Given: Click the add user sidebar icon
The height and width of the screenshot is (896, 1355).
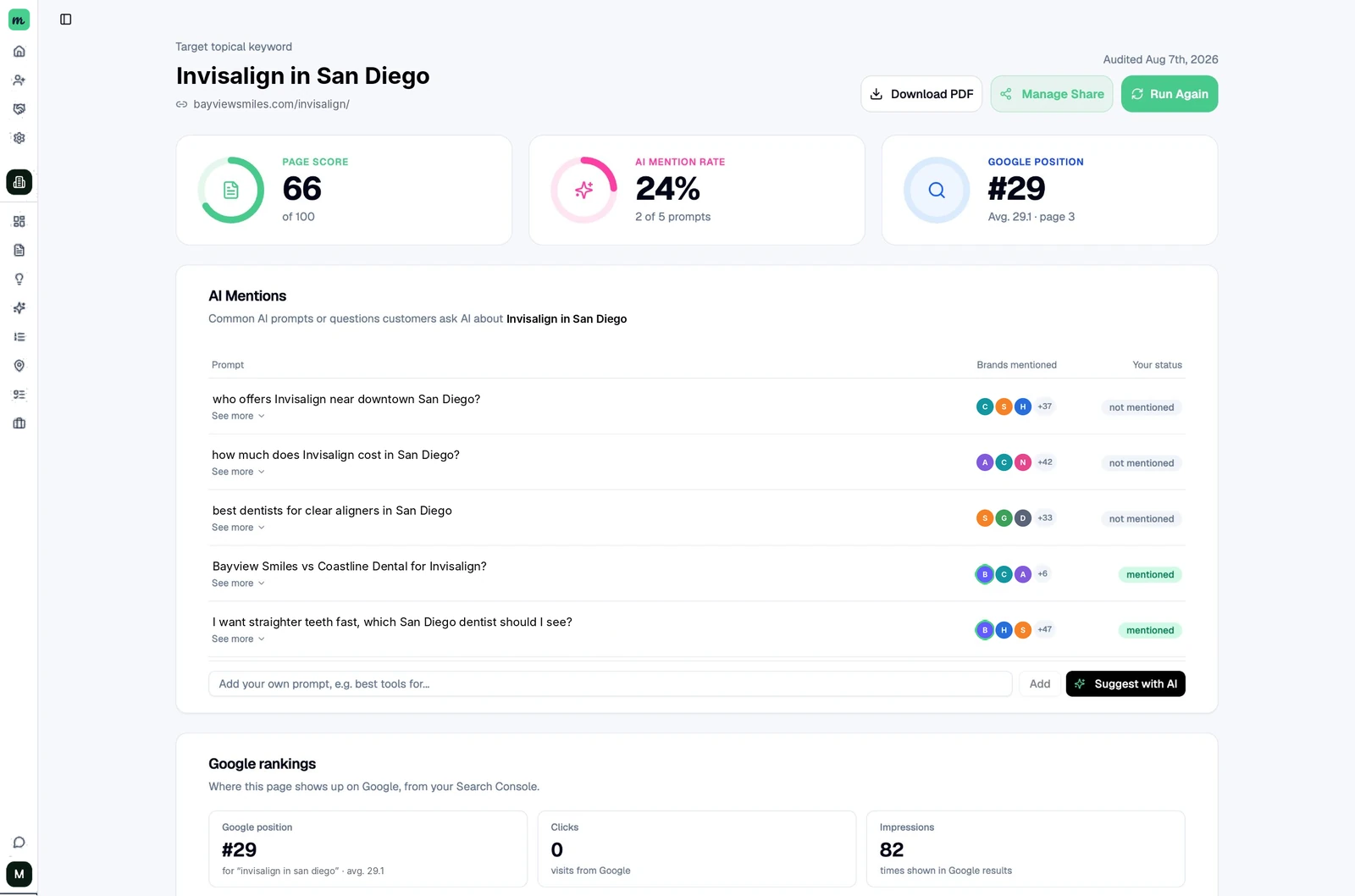Looking at the screenshot, I should [x=19, y=80].
